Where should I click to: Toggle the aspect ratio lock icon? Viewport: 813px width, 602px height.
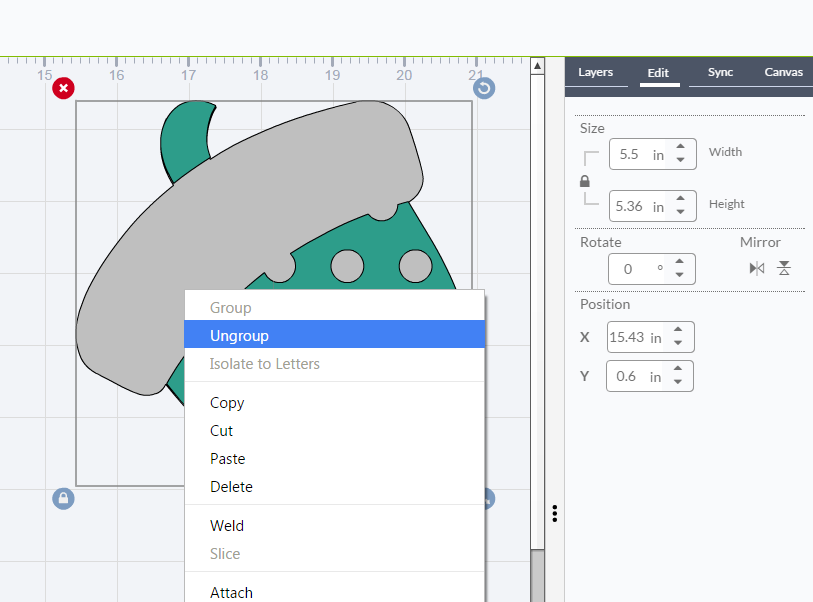585,181
